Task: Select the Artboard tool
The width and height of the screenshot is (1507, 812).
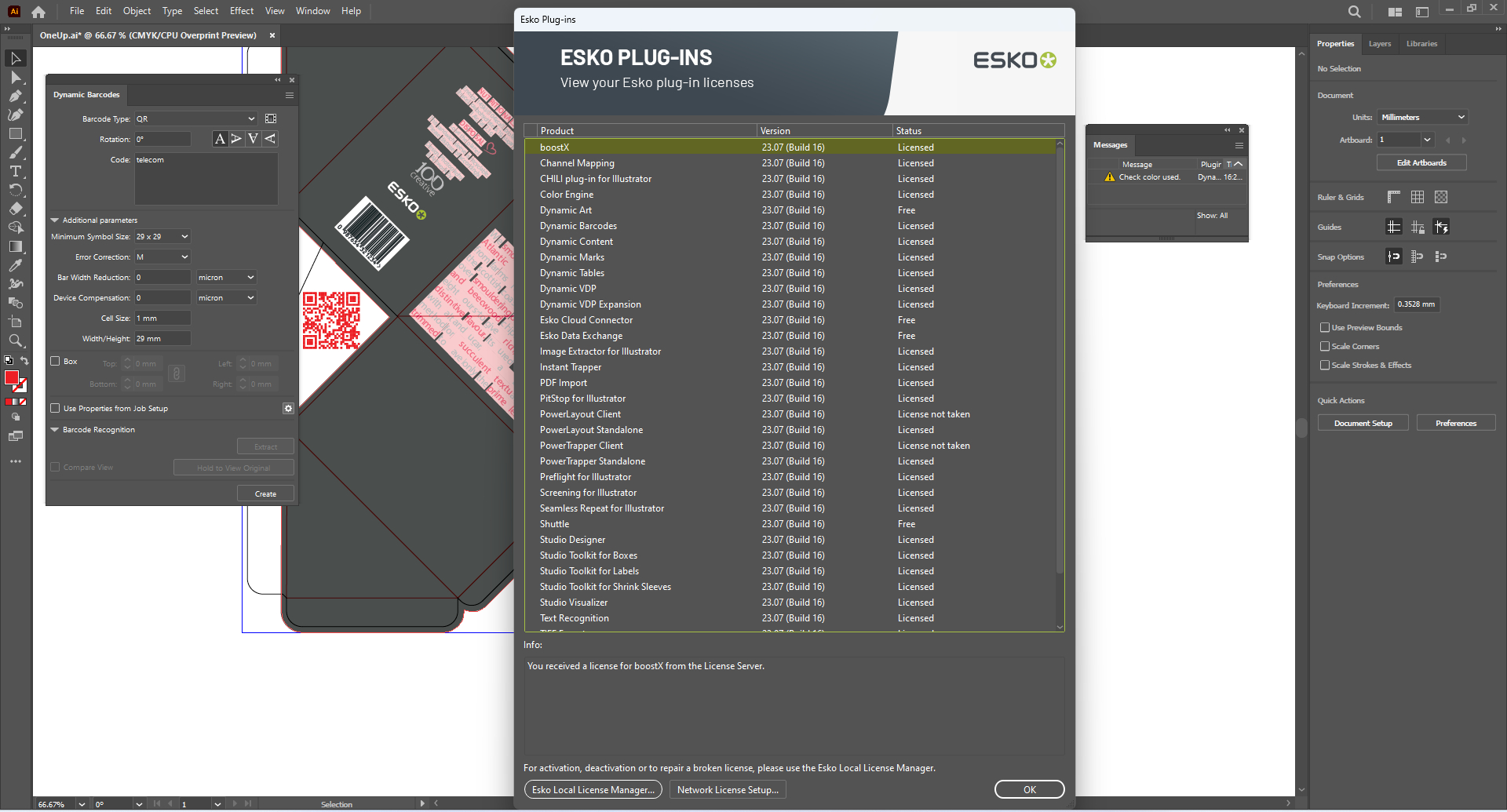Action: tap(16, 322)
